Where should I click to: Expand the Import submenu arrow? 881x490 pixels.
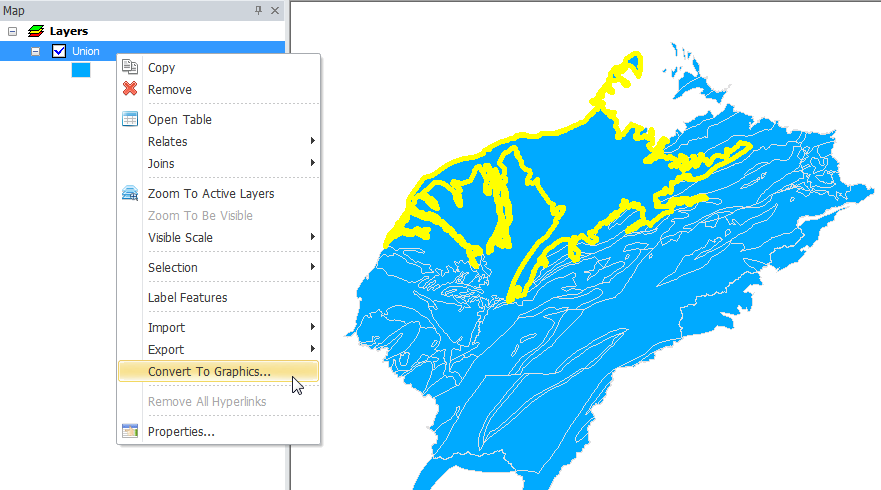point(312,327)
